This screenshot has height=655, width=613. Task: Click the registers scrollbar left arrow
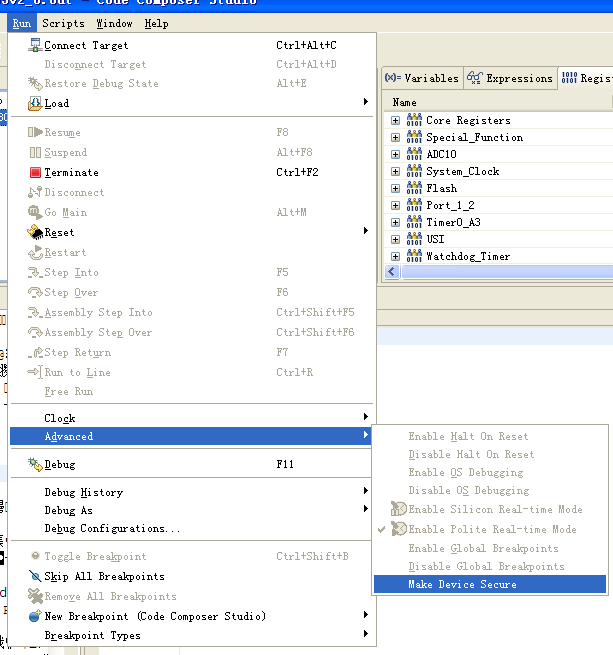coord(392,272)
